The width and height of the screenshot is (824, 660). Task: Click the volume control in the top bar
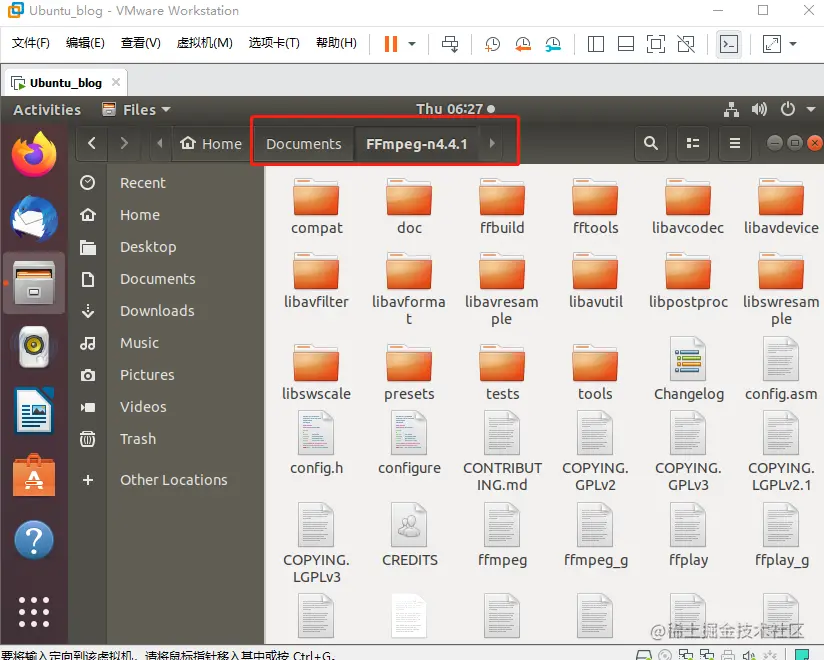click(759, 110)
